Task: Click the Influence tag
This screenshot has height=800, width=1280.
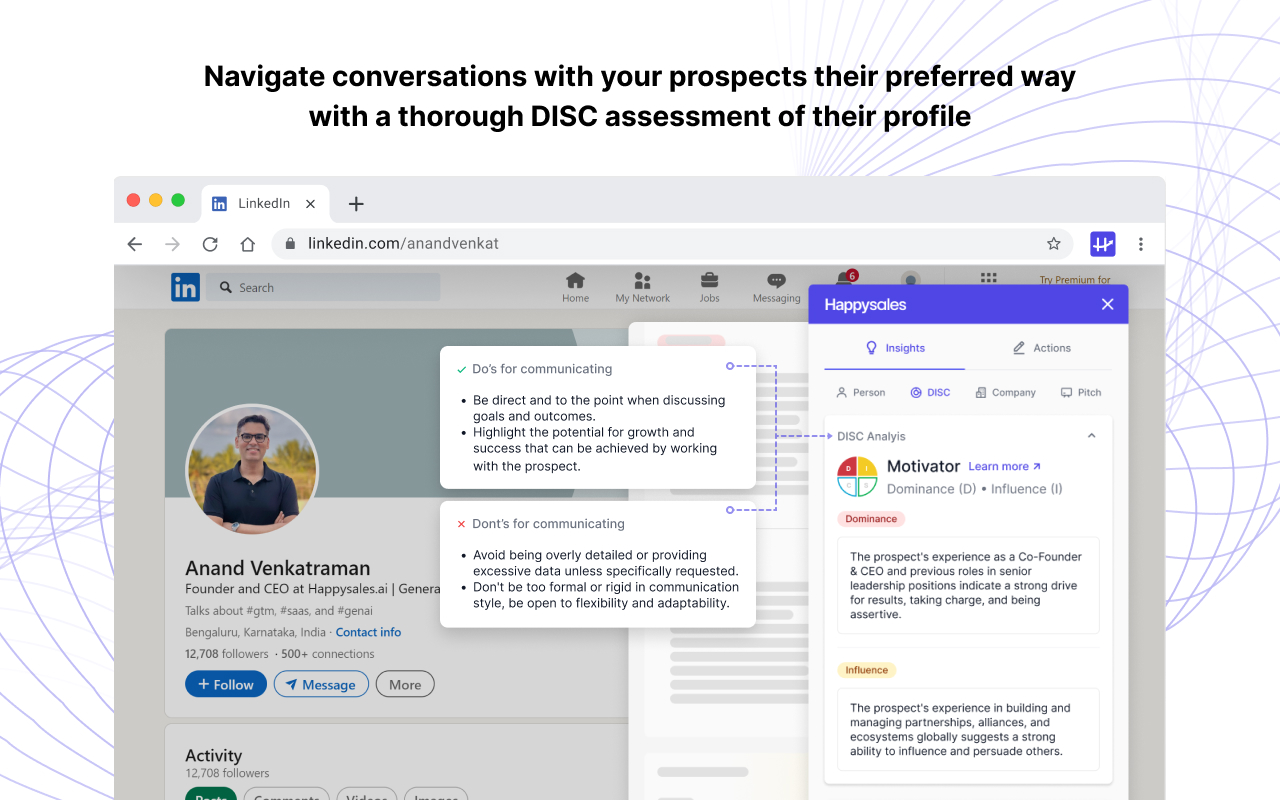Action: pyautogui.click(x=866, y=670)
